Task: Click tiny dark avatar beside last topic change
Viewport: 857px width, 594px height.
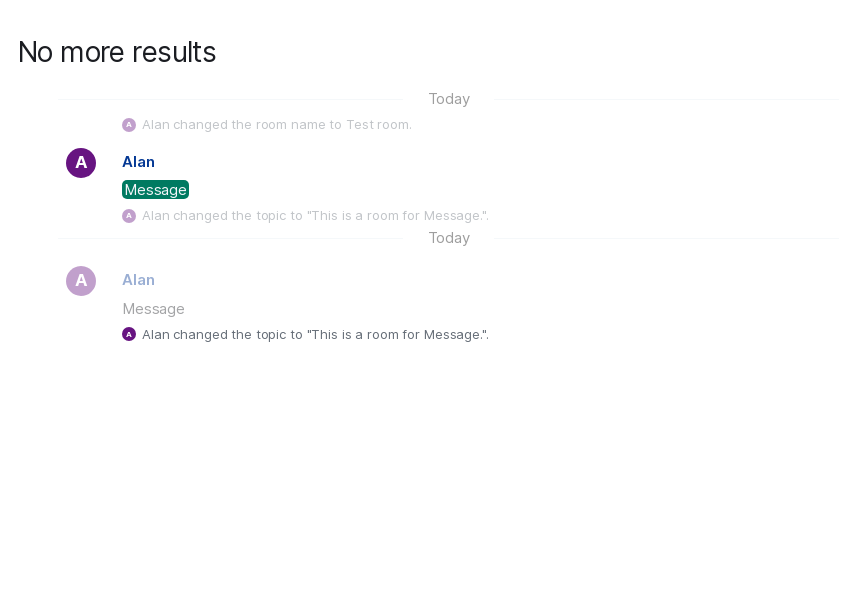Action: tap(129, 334)
